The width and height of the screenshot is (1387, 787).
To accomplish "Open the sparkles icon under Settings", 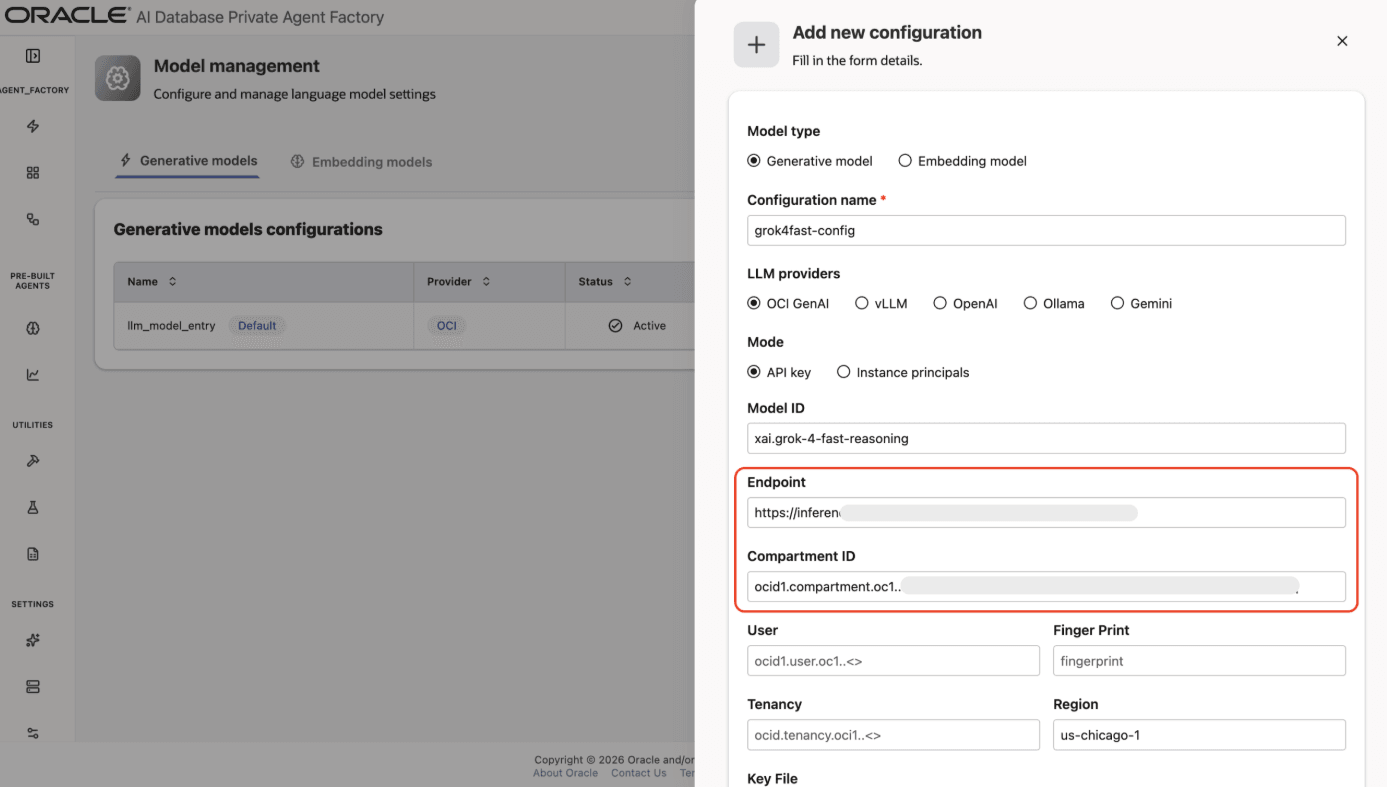I will tap(33, 640).
